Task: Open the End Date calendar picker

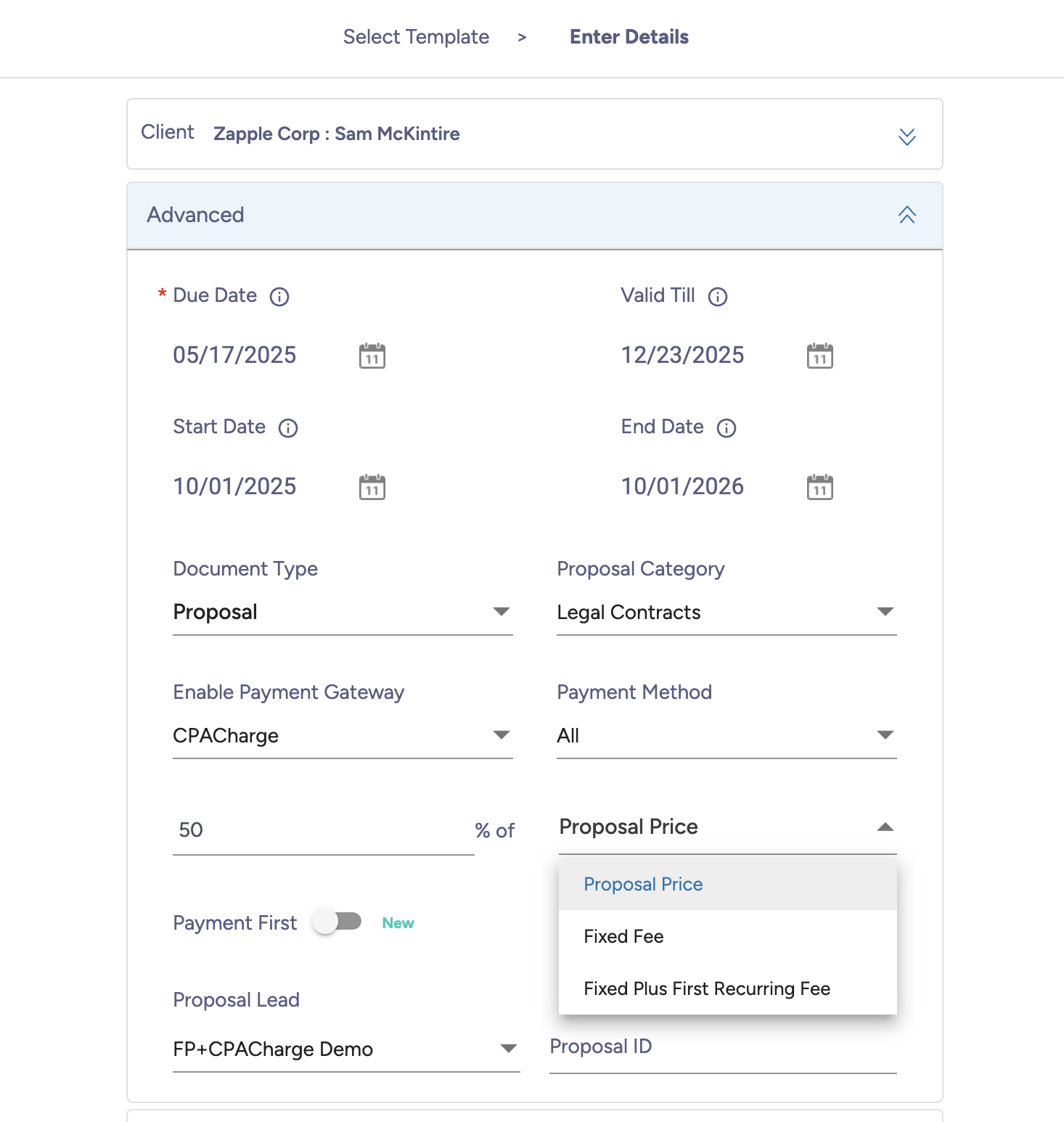Action: coord(820,487)
